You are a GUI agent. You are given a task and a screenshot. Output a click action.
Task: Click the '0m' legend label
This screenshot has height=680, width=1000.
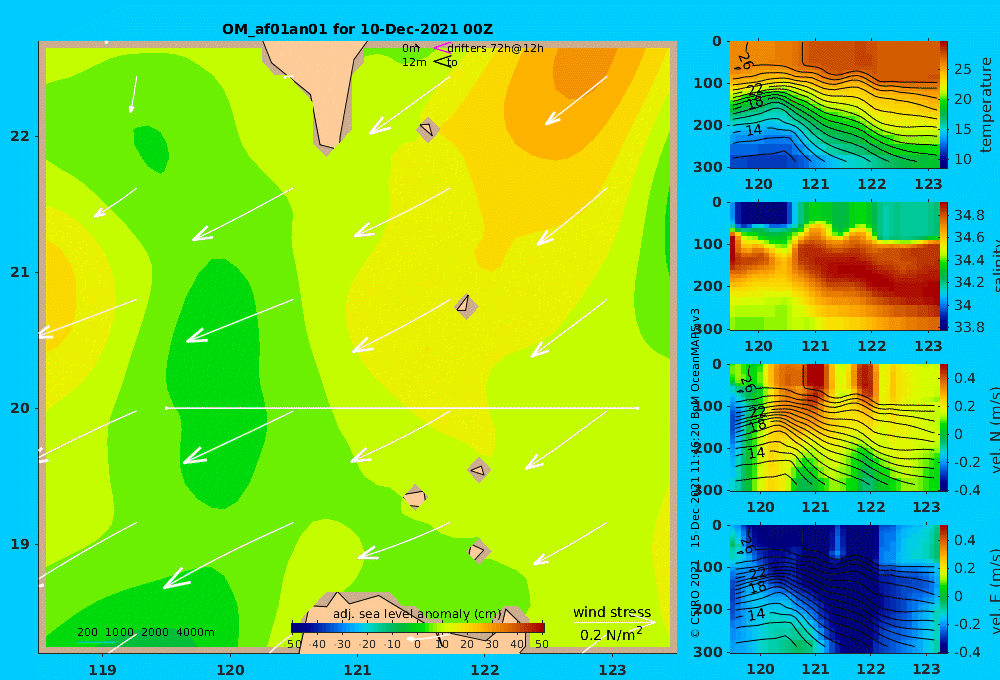point(411,48)
